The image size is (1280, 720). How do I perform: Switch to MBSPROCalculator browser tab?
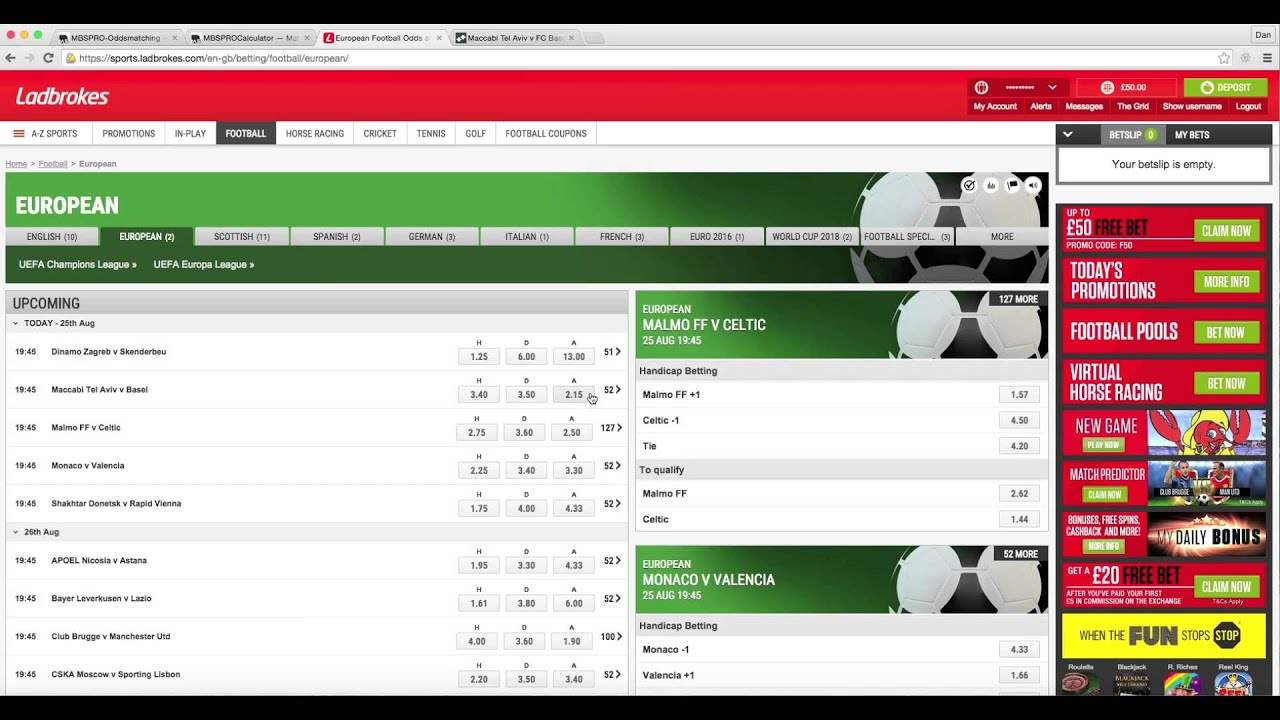[250, 38]
